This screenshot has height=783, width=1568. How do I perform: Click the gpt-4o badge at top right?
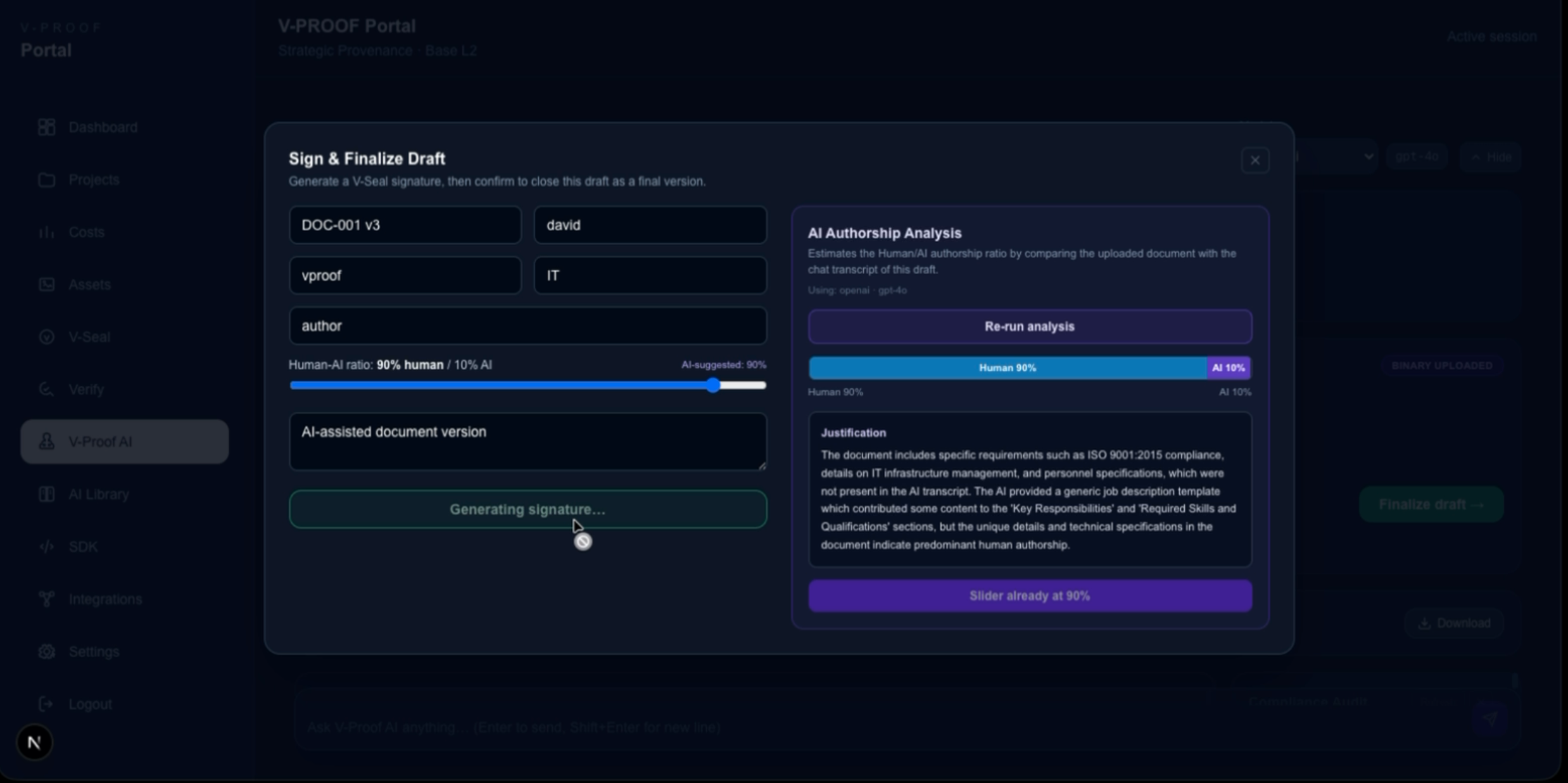click(x=1417, y=156)
